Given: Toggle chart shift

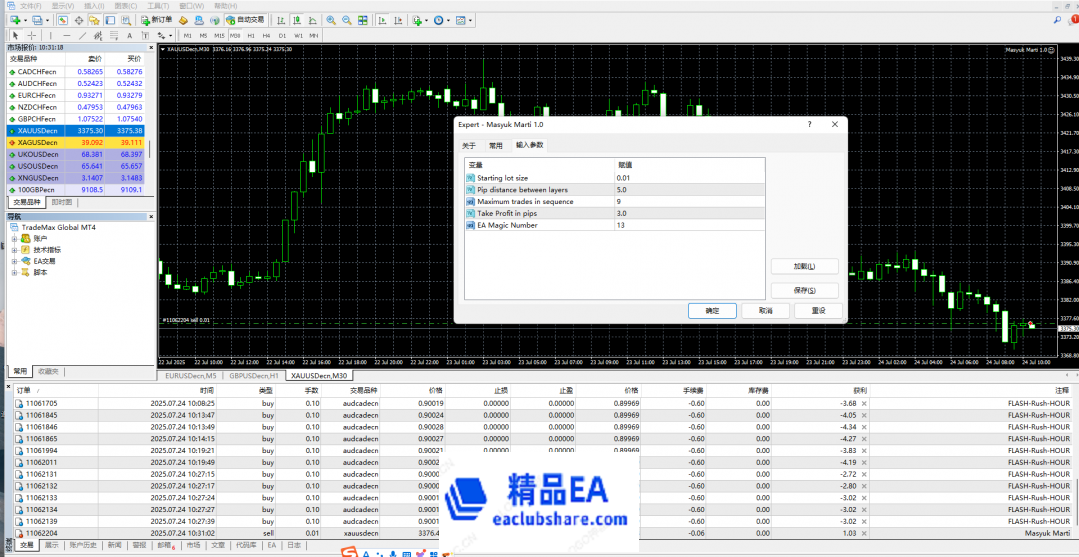Looking at the screenshot, I should pos(398,20).
